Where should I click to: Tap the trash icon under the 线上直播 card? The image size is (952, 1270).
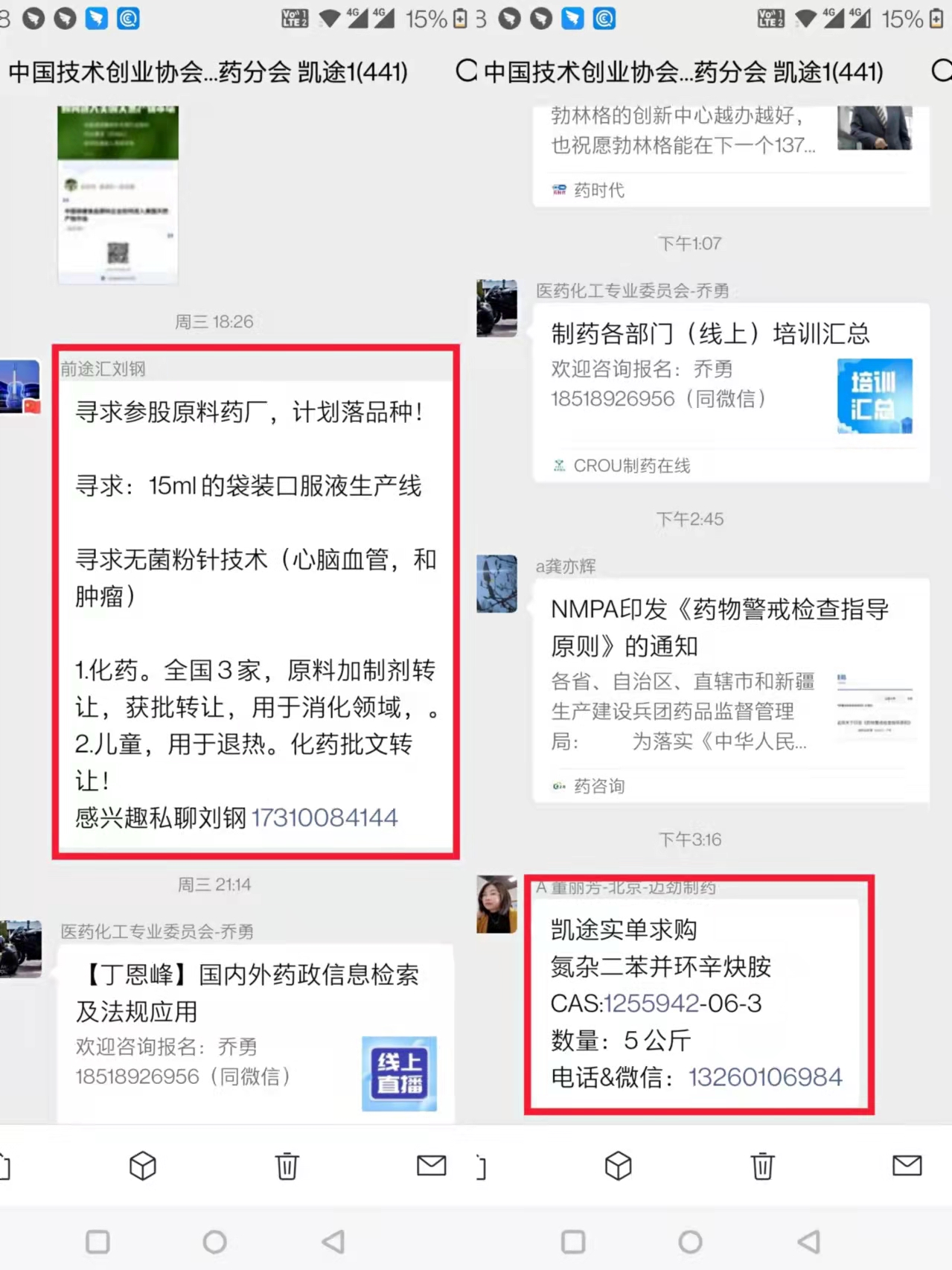coord(287,1166)
